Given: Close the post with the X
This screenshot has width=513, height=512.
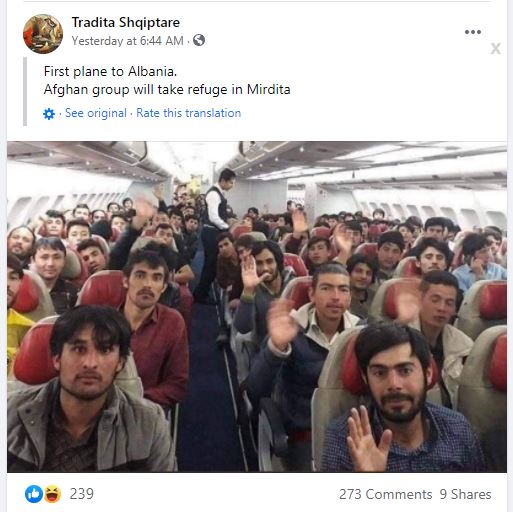Looking at the screenshot, I should coord(495,49).
